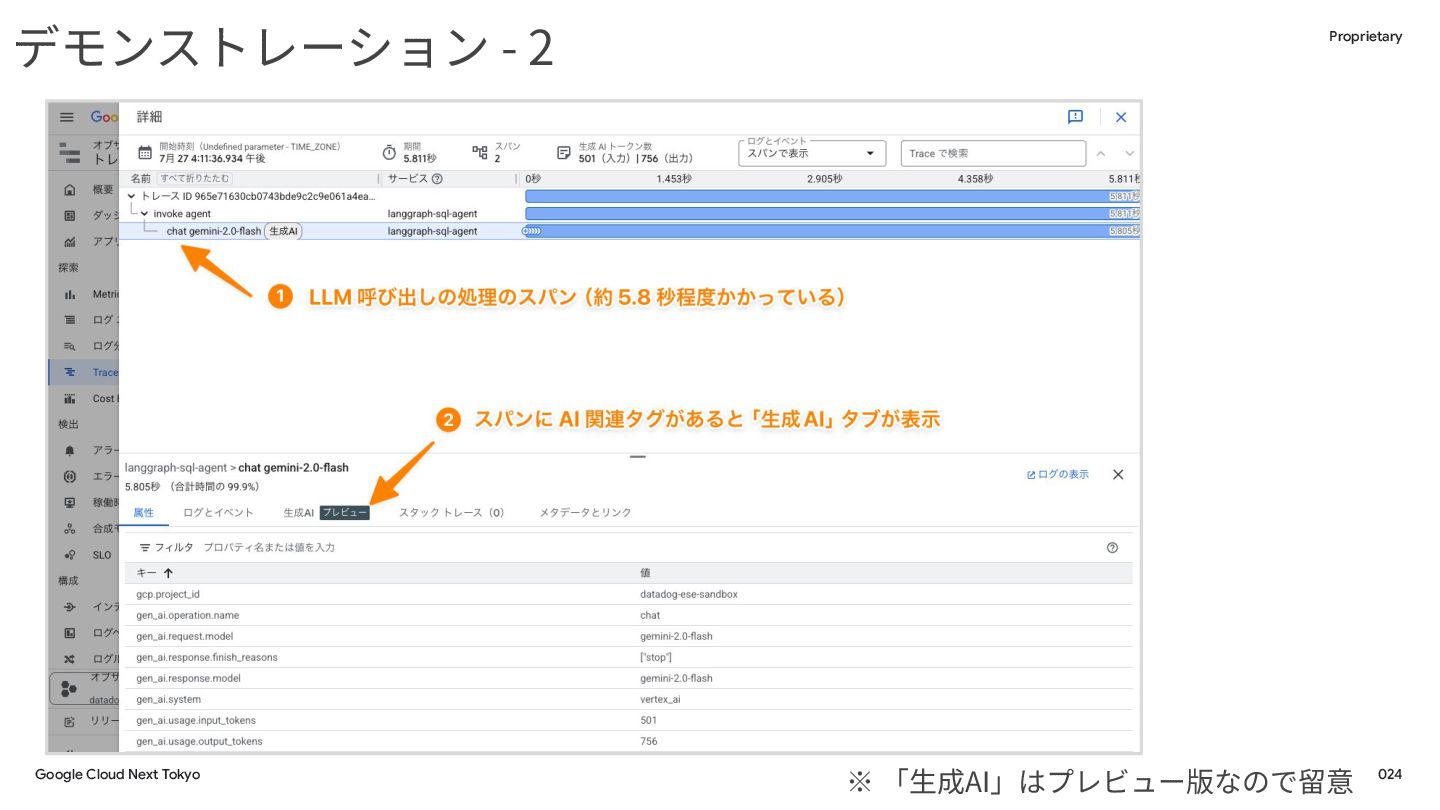1440x810 pixels.
Task: Click the ログの表示 link
Action: click(x=1058, y=474)
